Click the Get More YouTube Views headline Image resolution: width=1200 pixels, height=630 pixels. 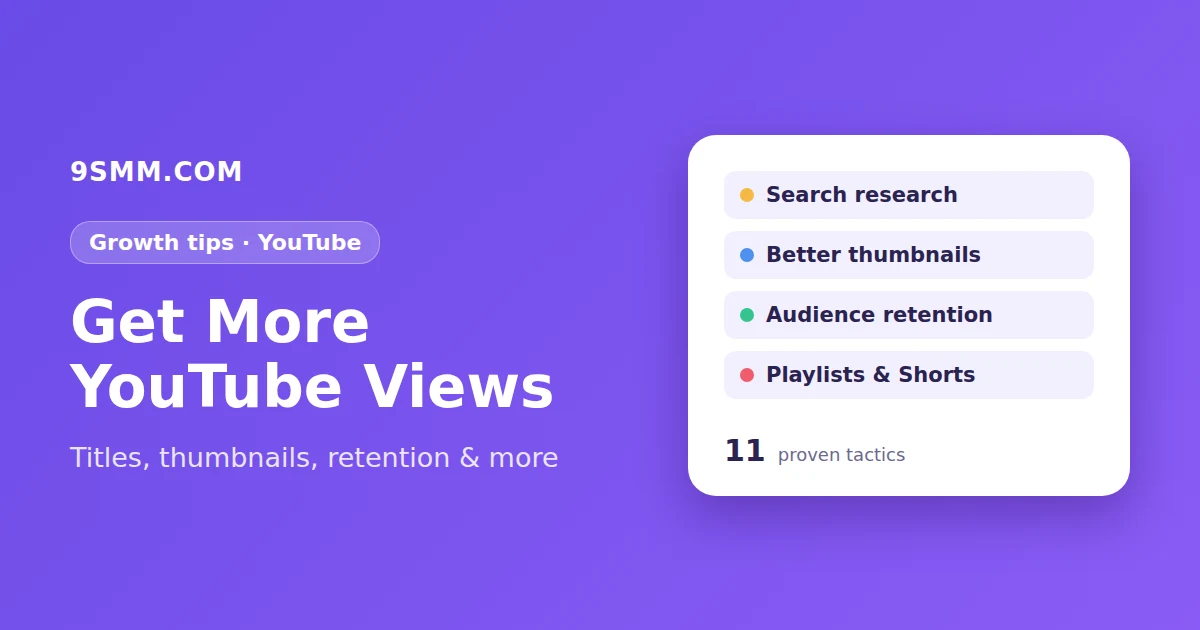[312, 354]
